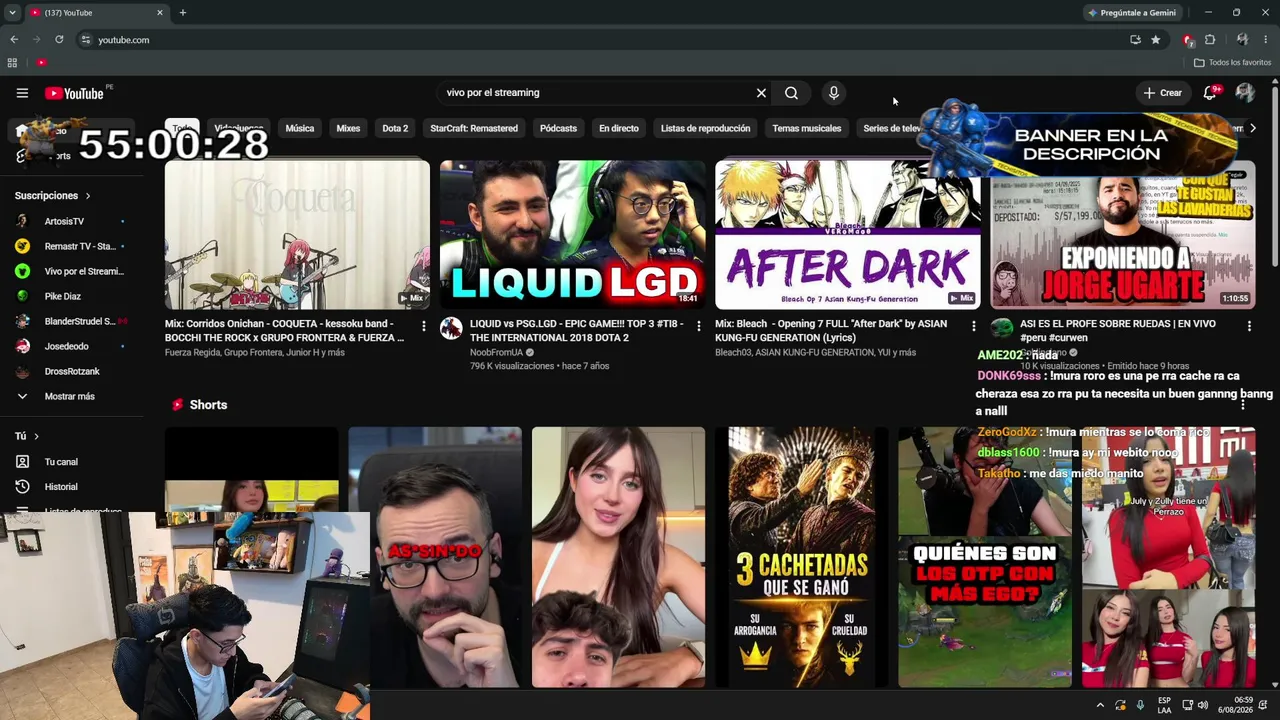
Task: Open the Crear menu
Action: click(x=1163, y=93)
